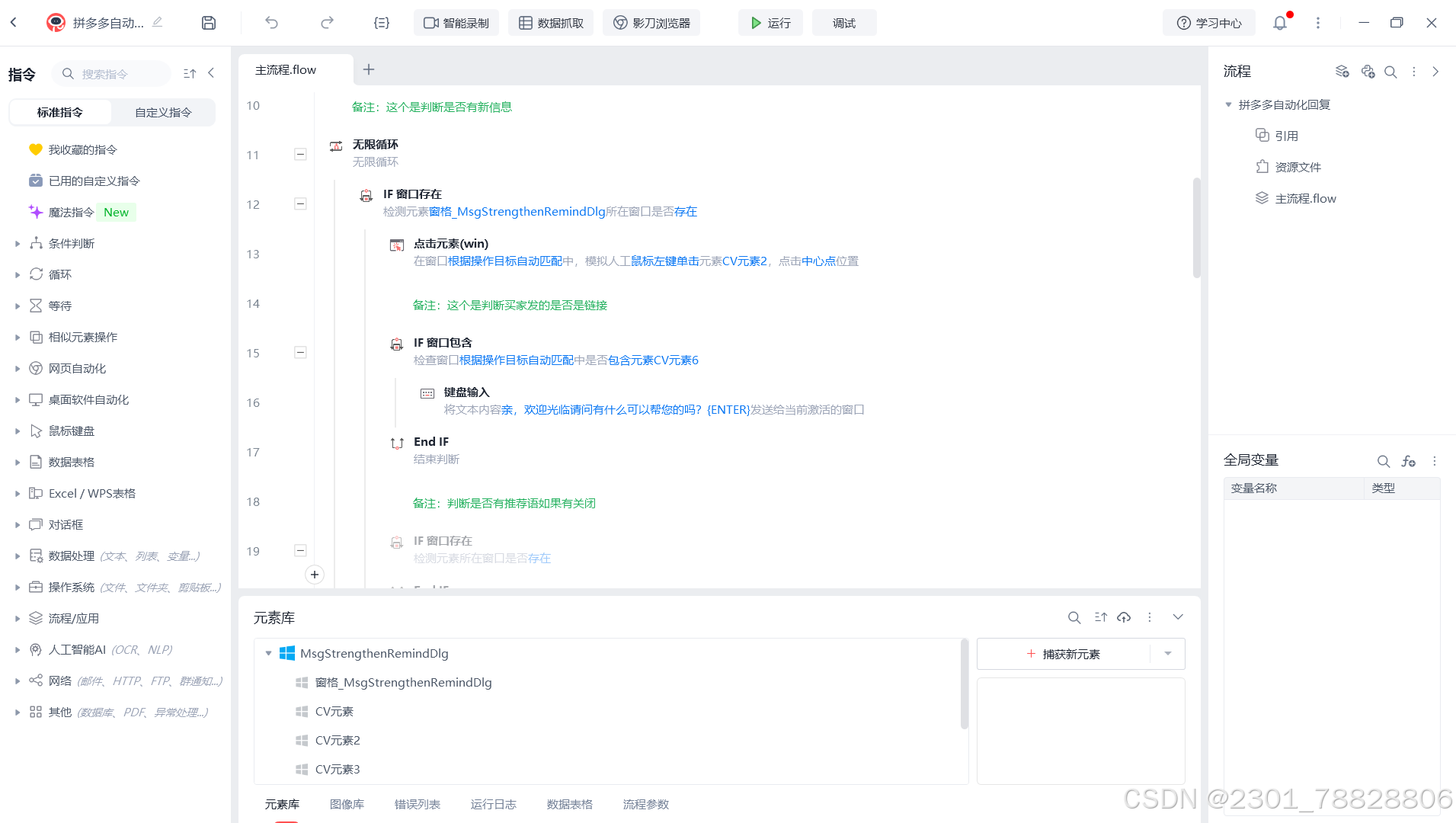Add global variable with fx icon

pos(1408,461)
